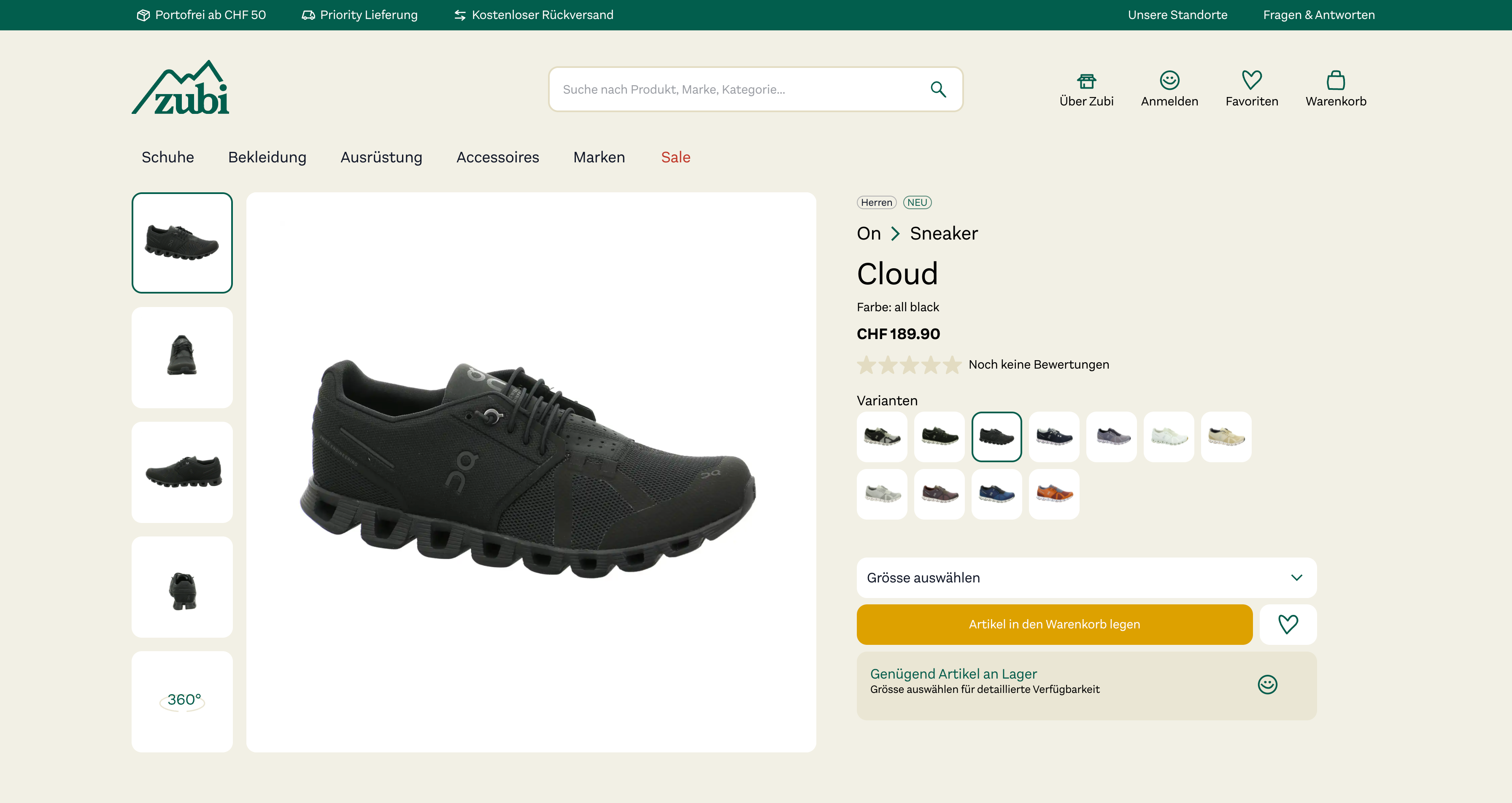1512x803 pixels.
Task: Open the Schuhe navigation menu
Action: 167,157
